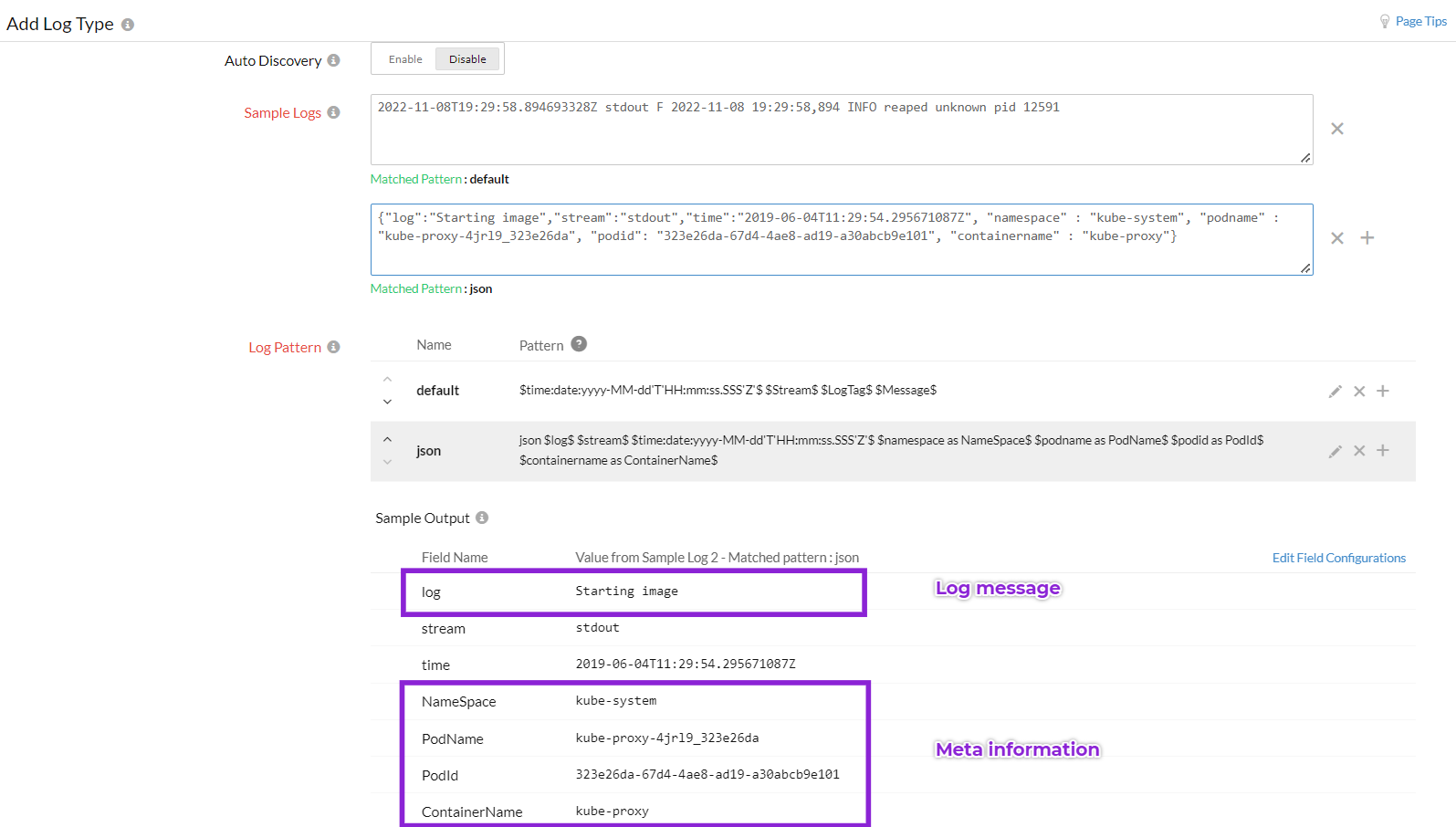Image resolution: width=1456 pixels, height=827 pixels.
Task: Delete the json log pattern row
Action: tap(1358, 451)
